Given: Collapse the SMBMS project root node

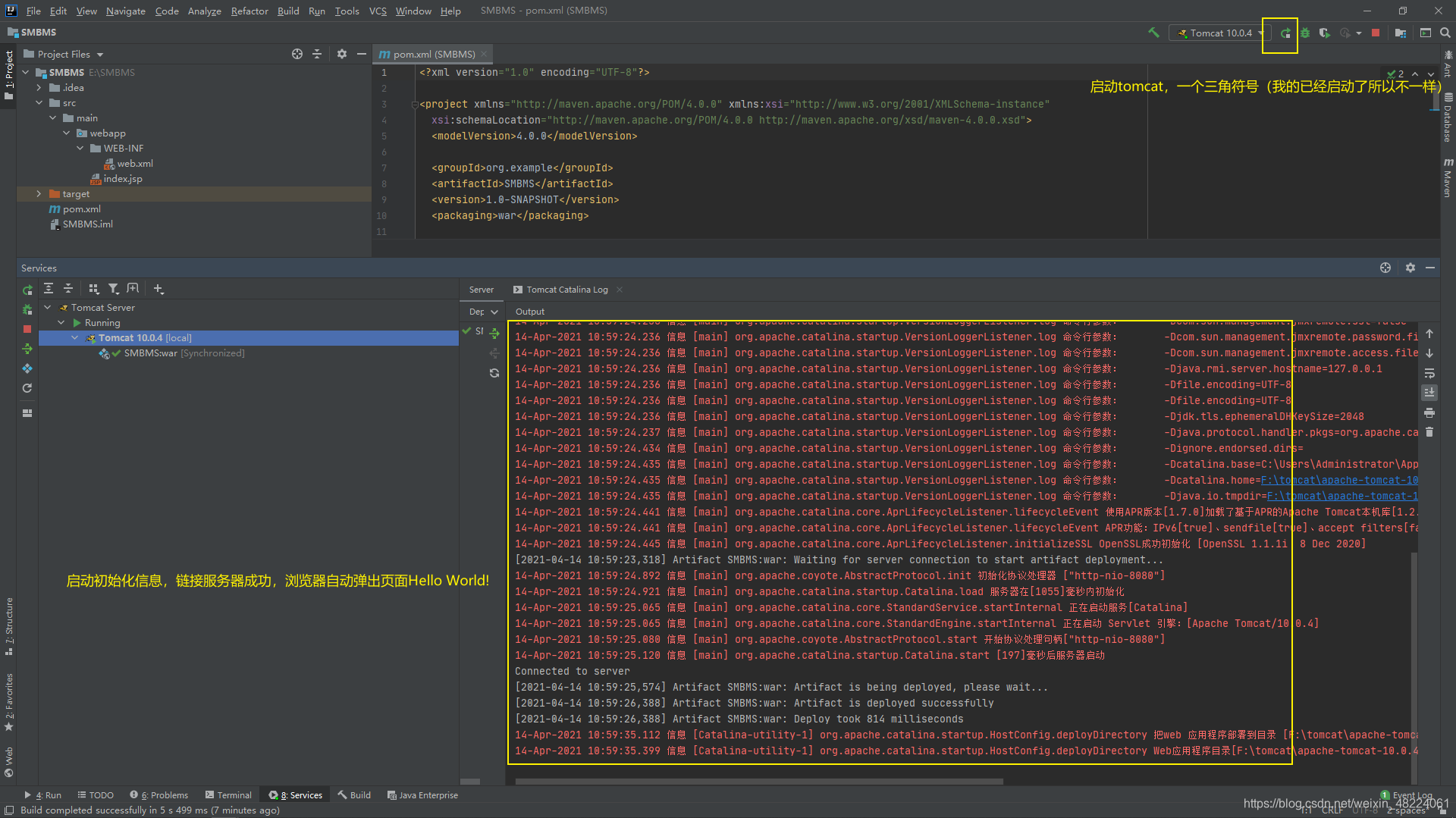Looking at the screenshot, I should coord(26,72).
